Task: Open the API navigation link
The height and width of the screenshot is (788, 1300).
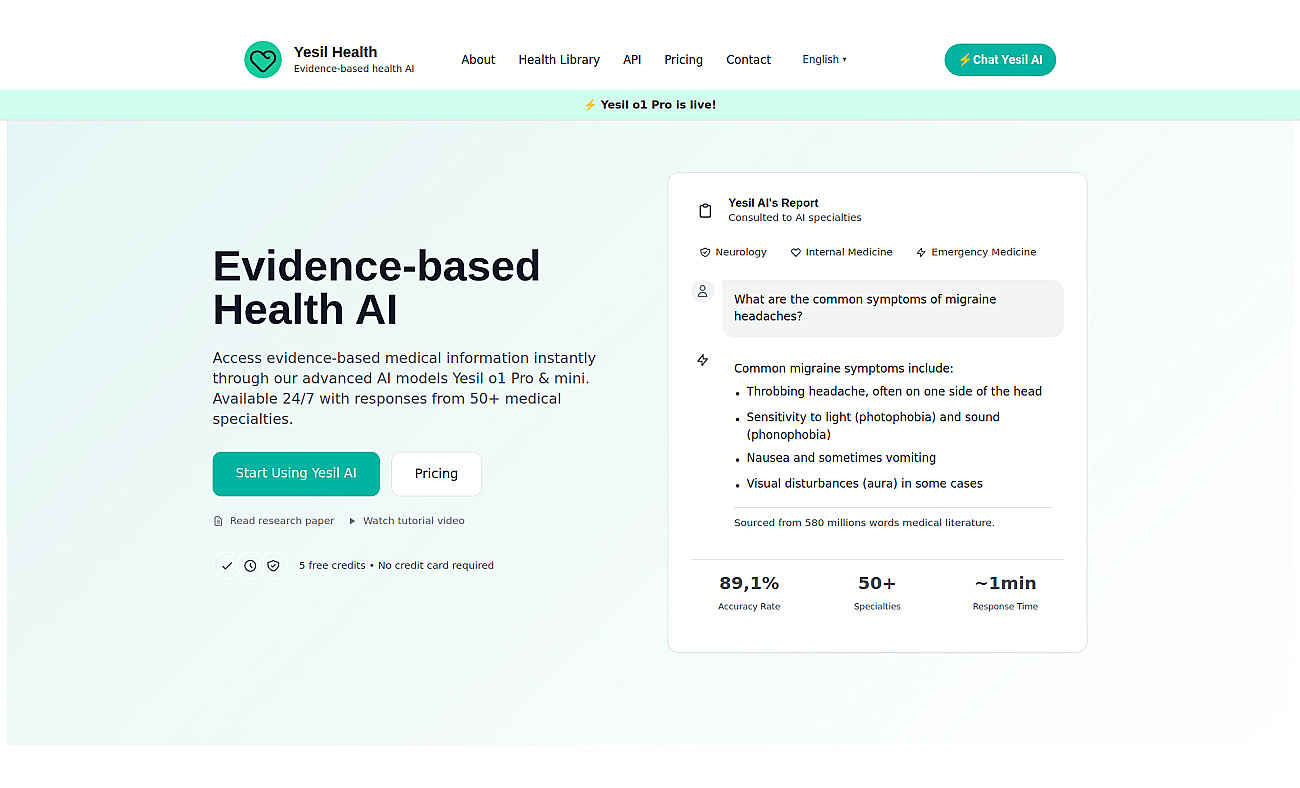Action: (632, 60)
